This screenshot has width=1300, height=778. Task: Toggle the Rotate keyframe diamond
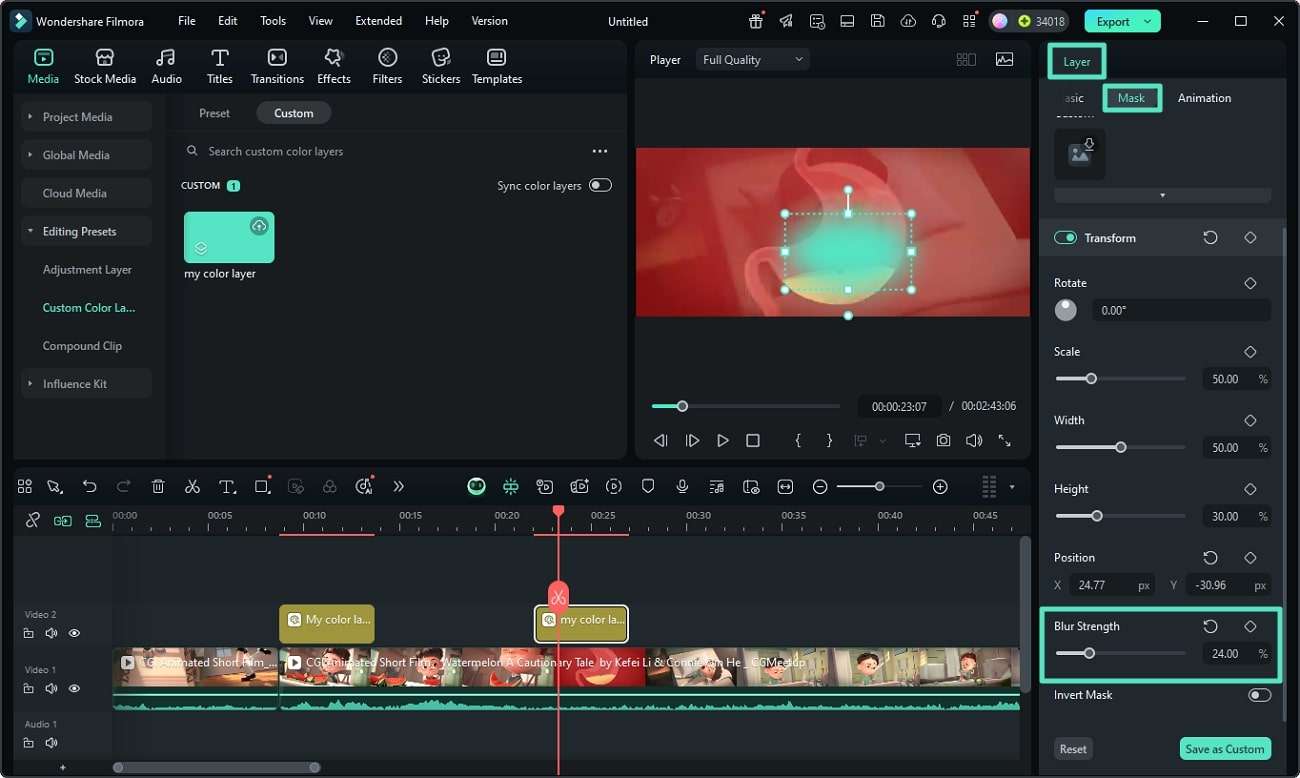point(1250,283)
